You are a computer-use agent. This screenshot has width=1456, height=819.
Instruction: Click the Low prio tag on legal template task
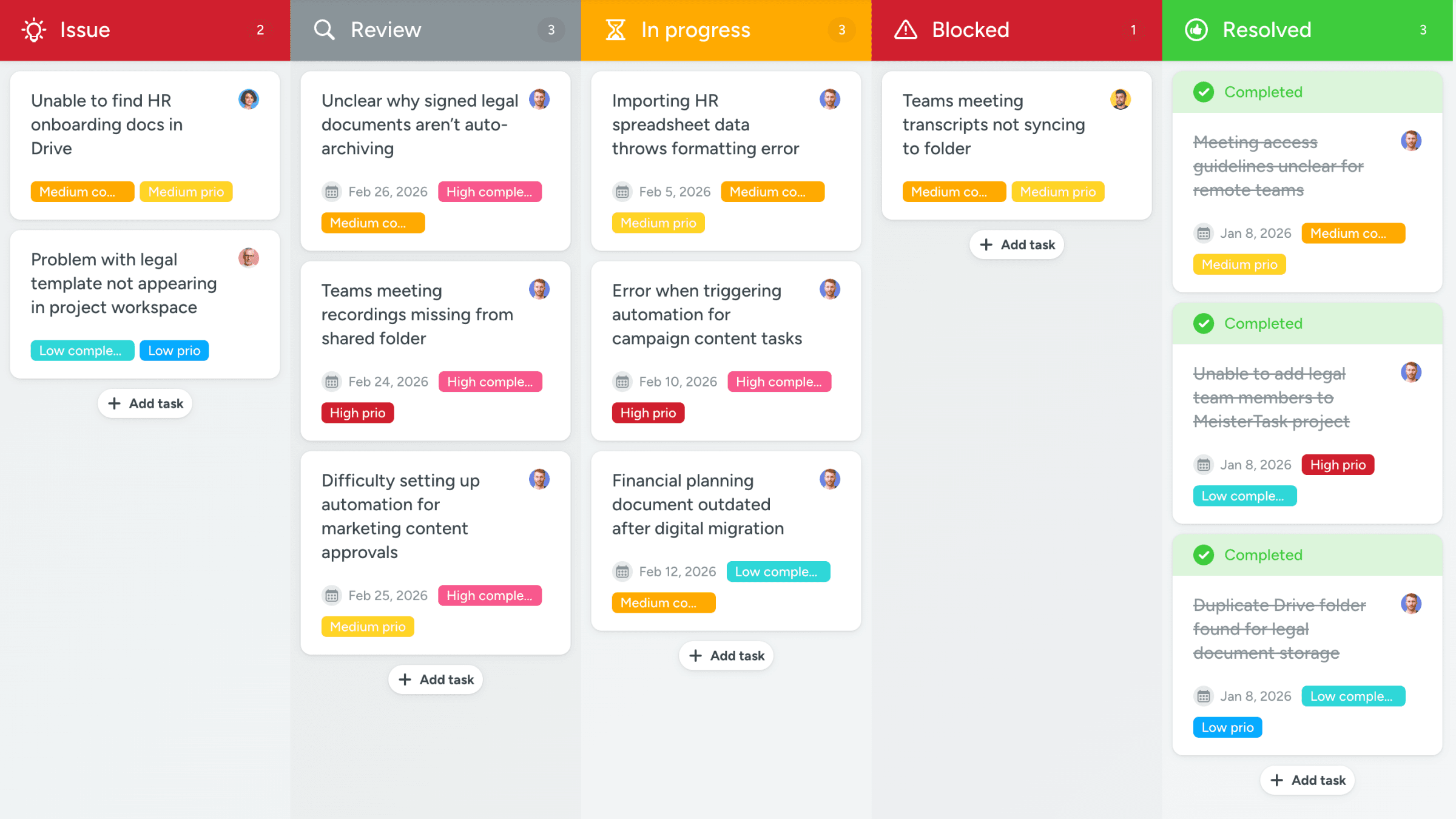point(174,351)
